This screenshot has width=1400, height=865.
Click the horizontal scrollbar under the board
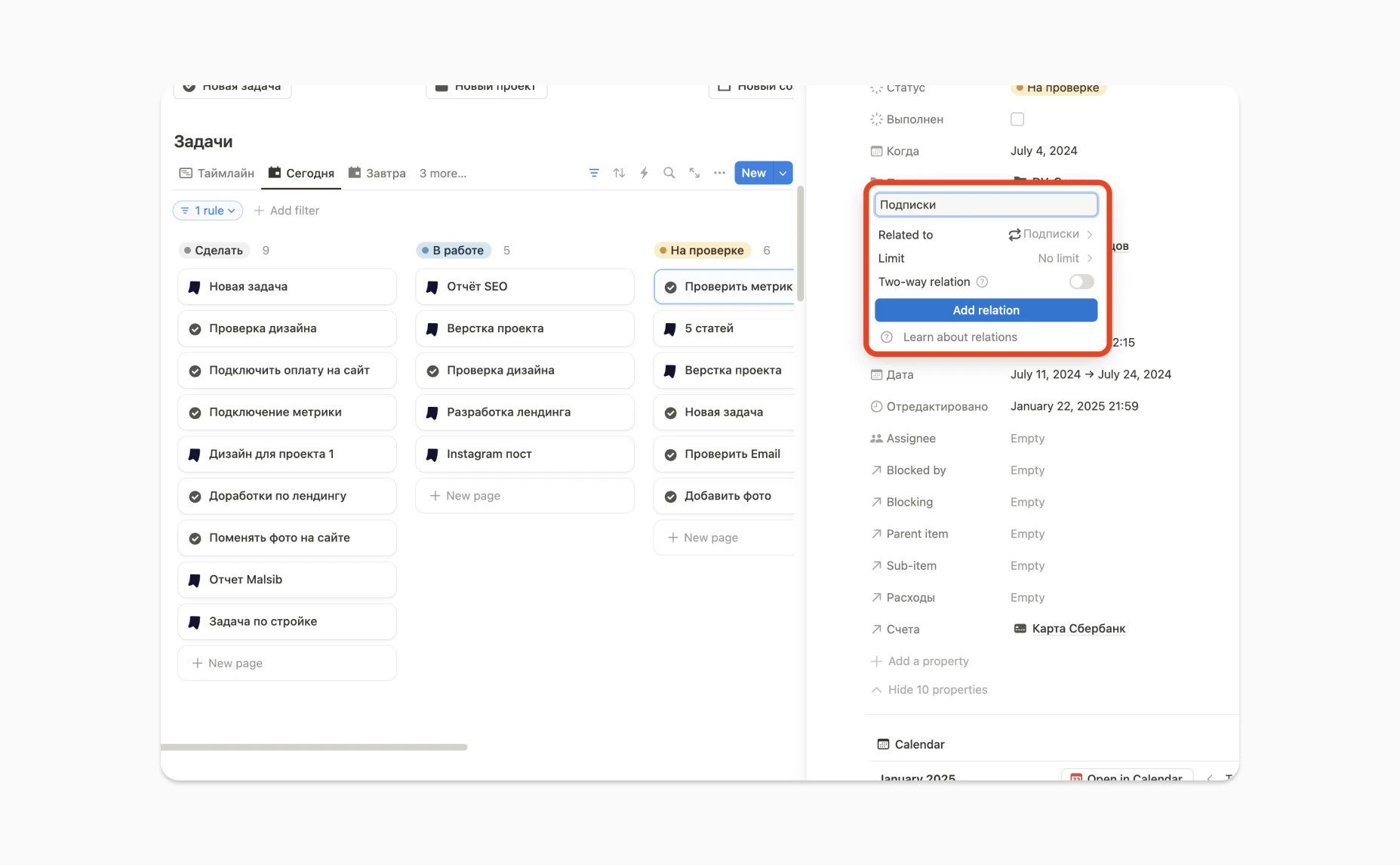[314, 747]
